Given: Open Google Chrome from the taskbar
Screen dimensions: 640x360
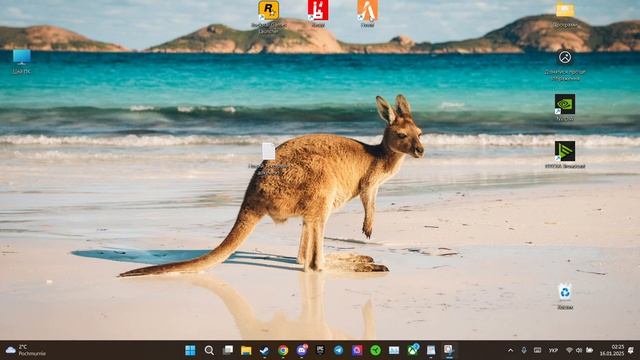Looking at the screenshot, I should [x=283, y=350].
